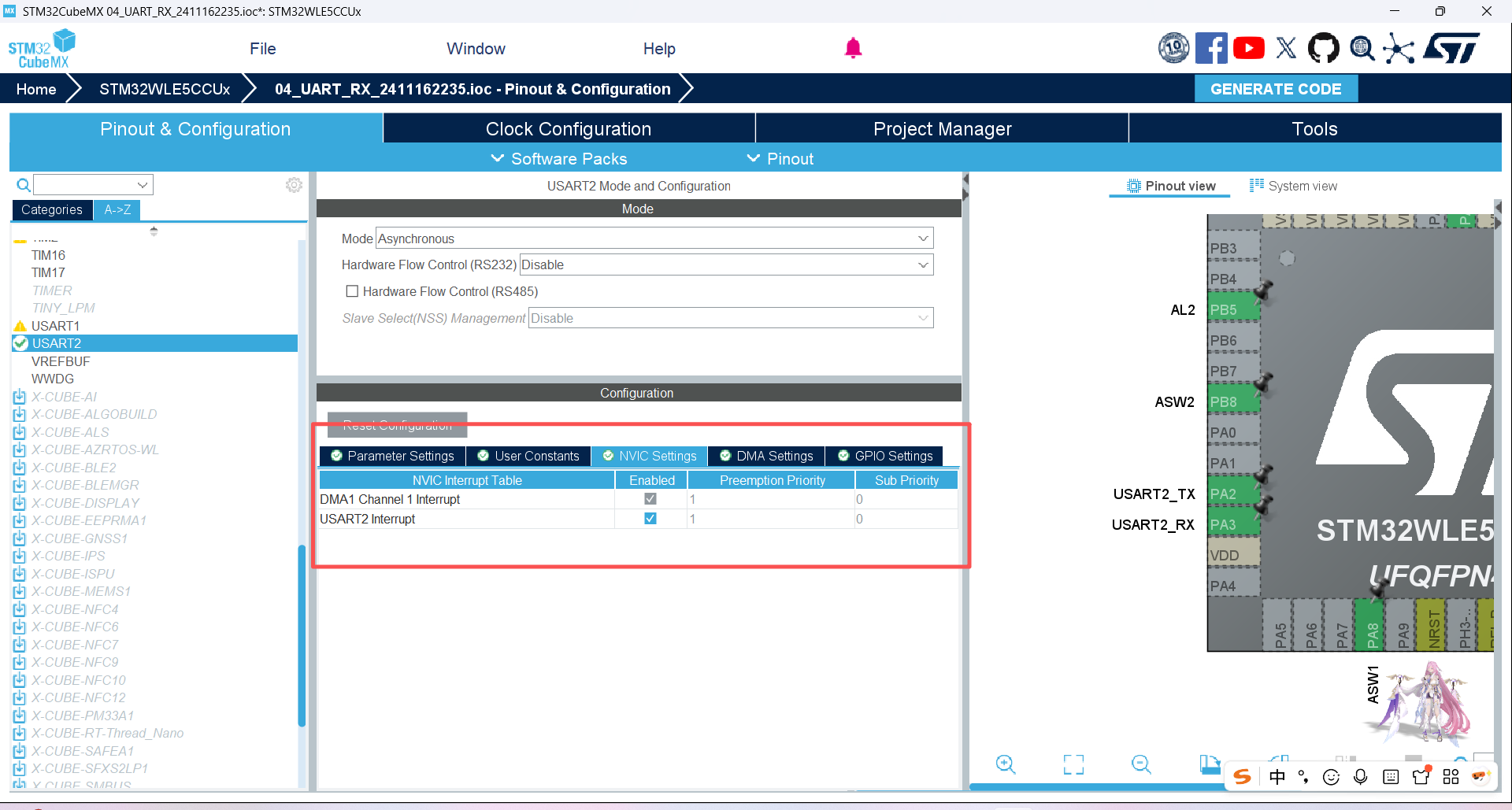
Task: Open Hardware Flow Control (RS232) dropdown
Action: tap(726, 264)
